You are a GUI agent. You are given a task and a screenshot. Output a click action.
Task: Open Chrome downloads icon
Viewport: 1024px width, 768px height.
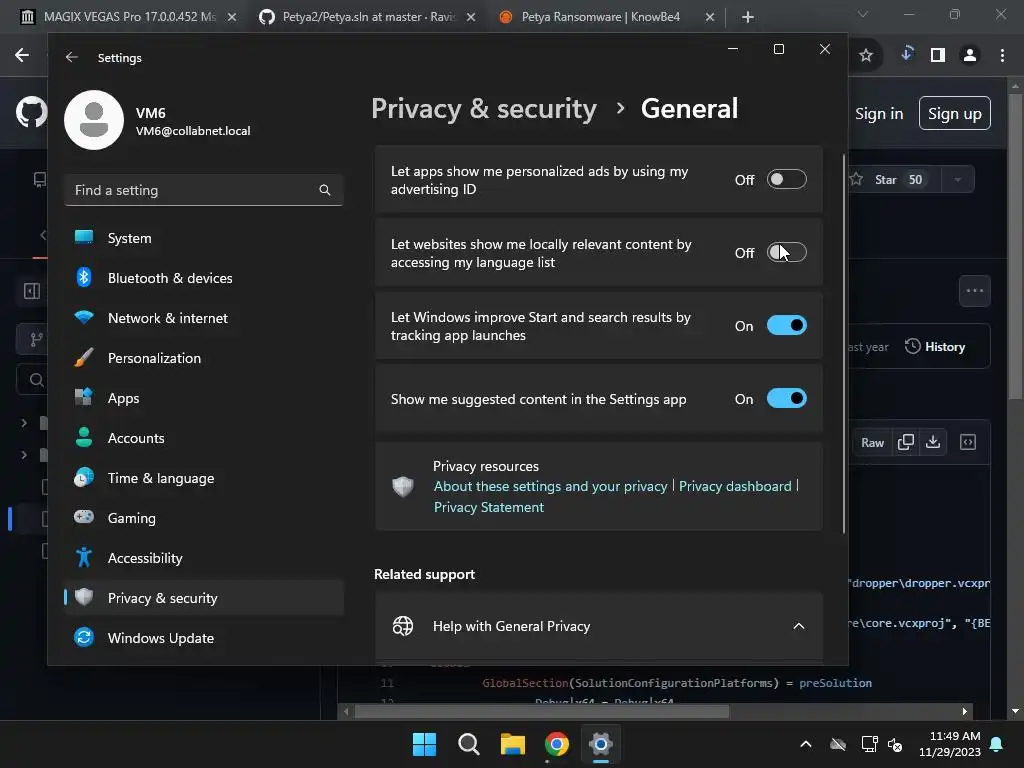pos(906,54)
